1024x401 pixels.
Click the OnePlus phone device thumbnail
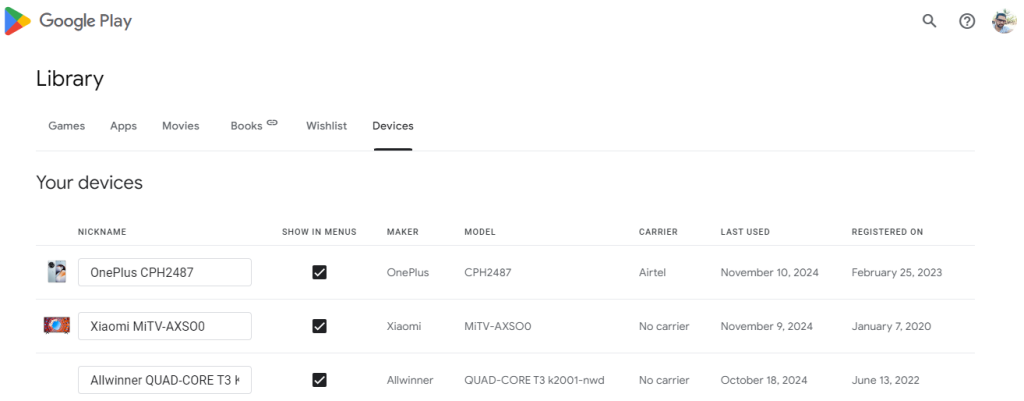[57, 272]
